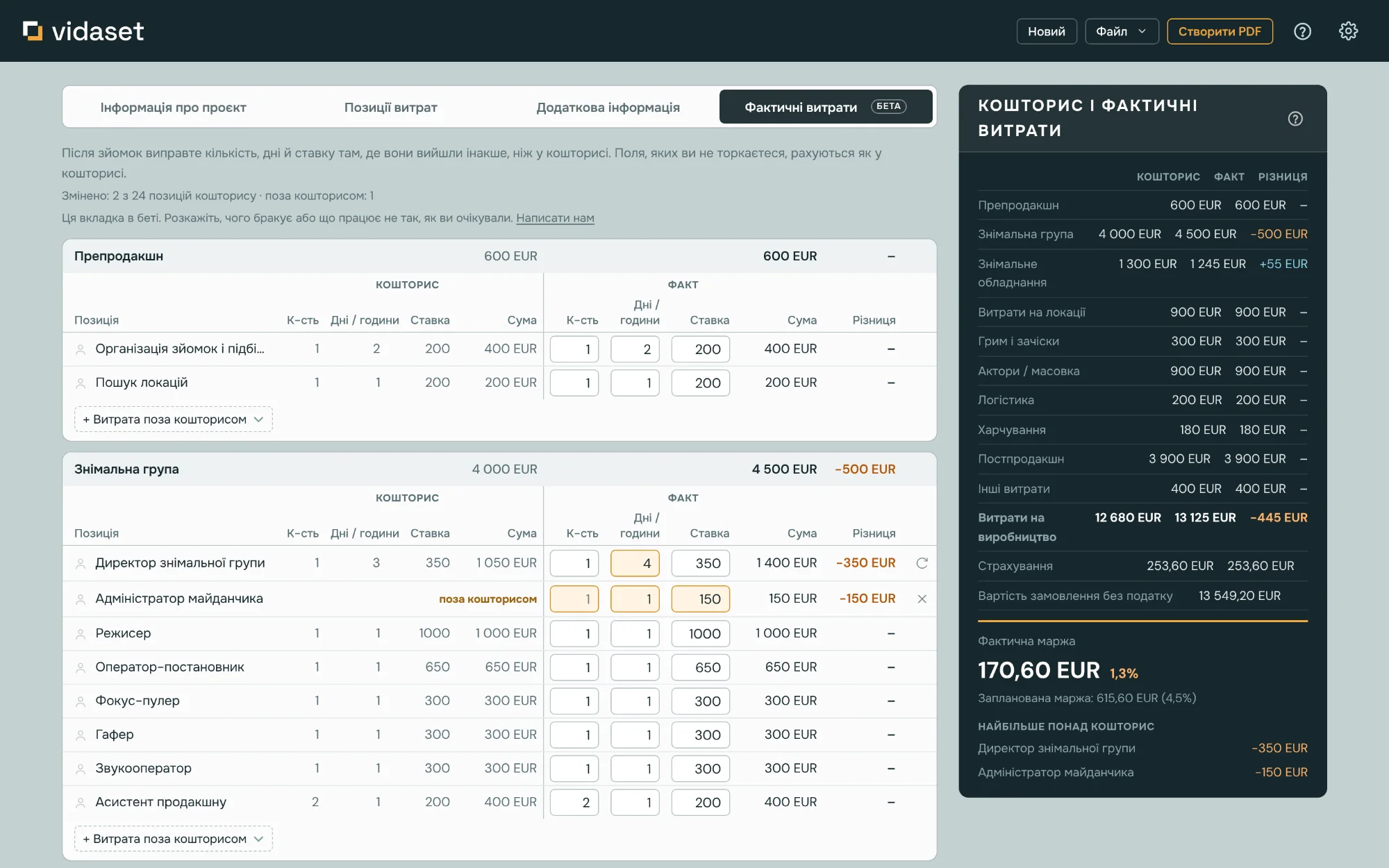Click person icon beside Фокус-пулер
The width and height of the screenshot is (1389, 868).
pyautogui.click(x=81, y=701)
